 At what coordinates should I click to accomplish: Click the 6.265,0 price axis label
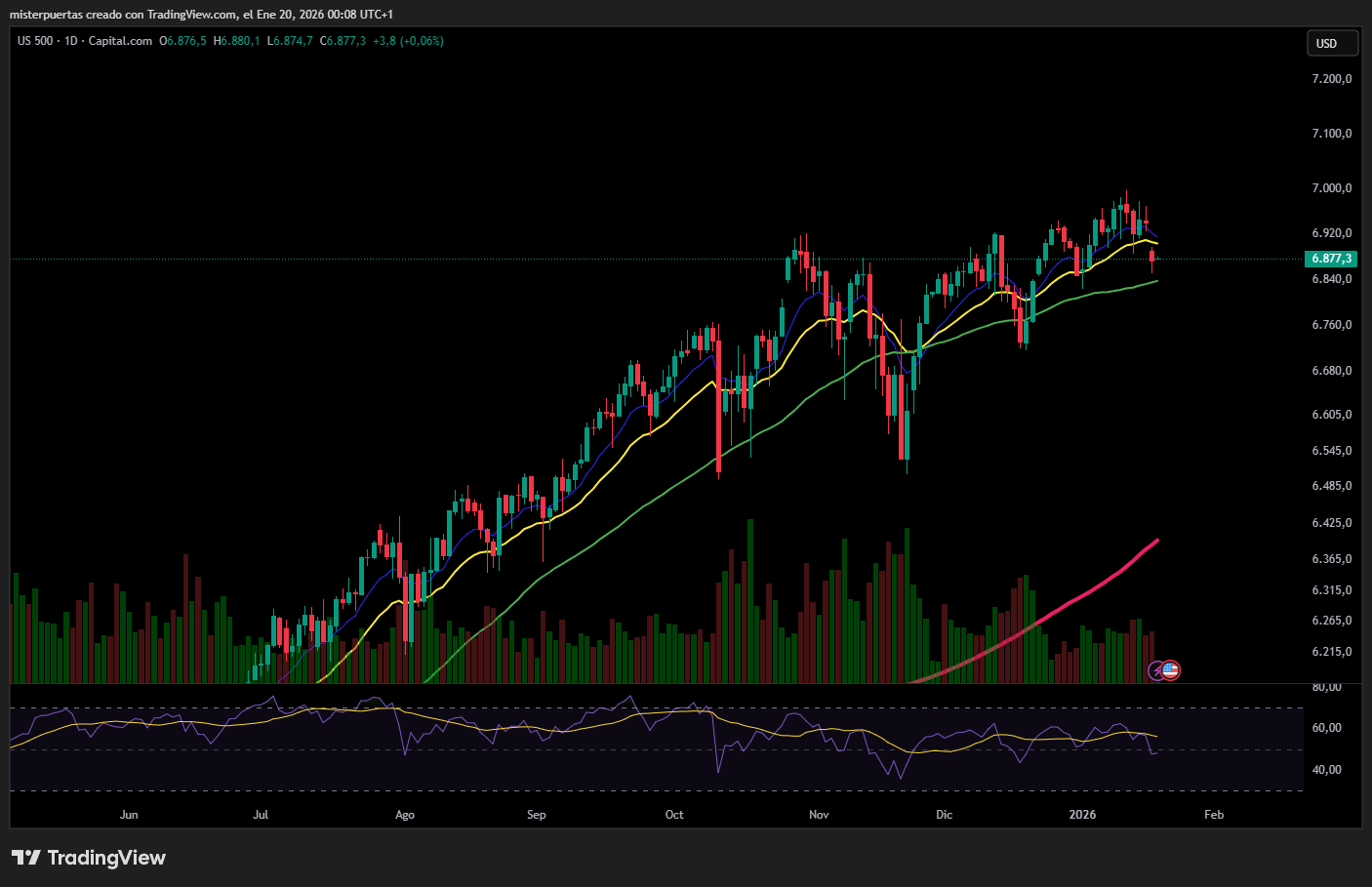(x=1332, y=621)
